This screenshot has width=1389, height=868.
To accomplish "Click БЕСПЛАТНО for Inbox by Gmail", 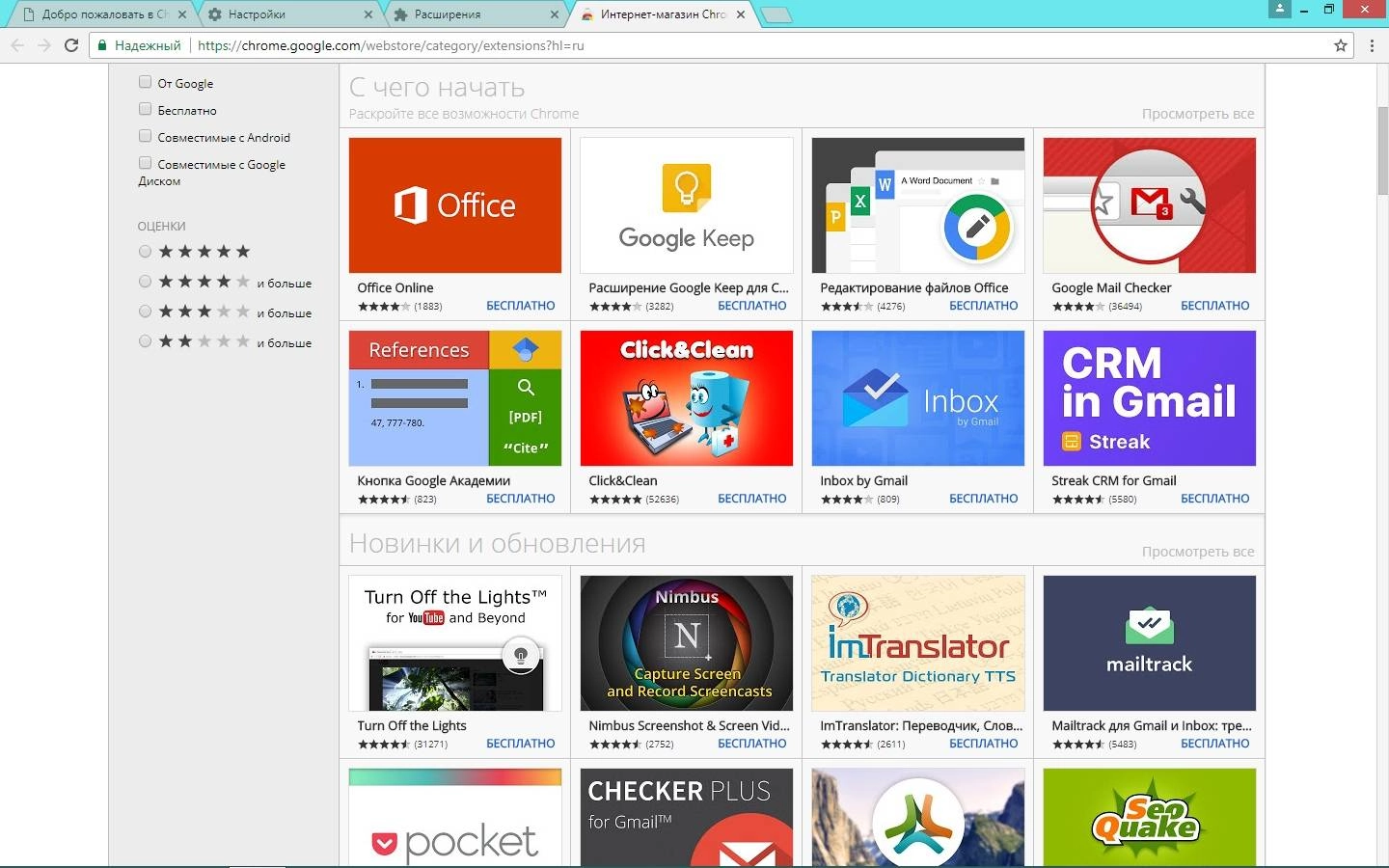I will tap(984, 499).
